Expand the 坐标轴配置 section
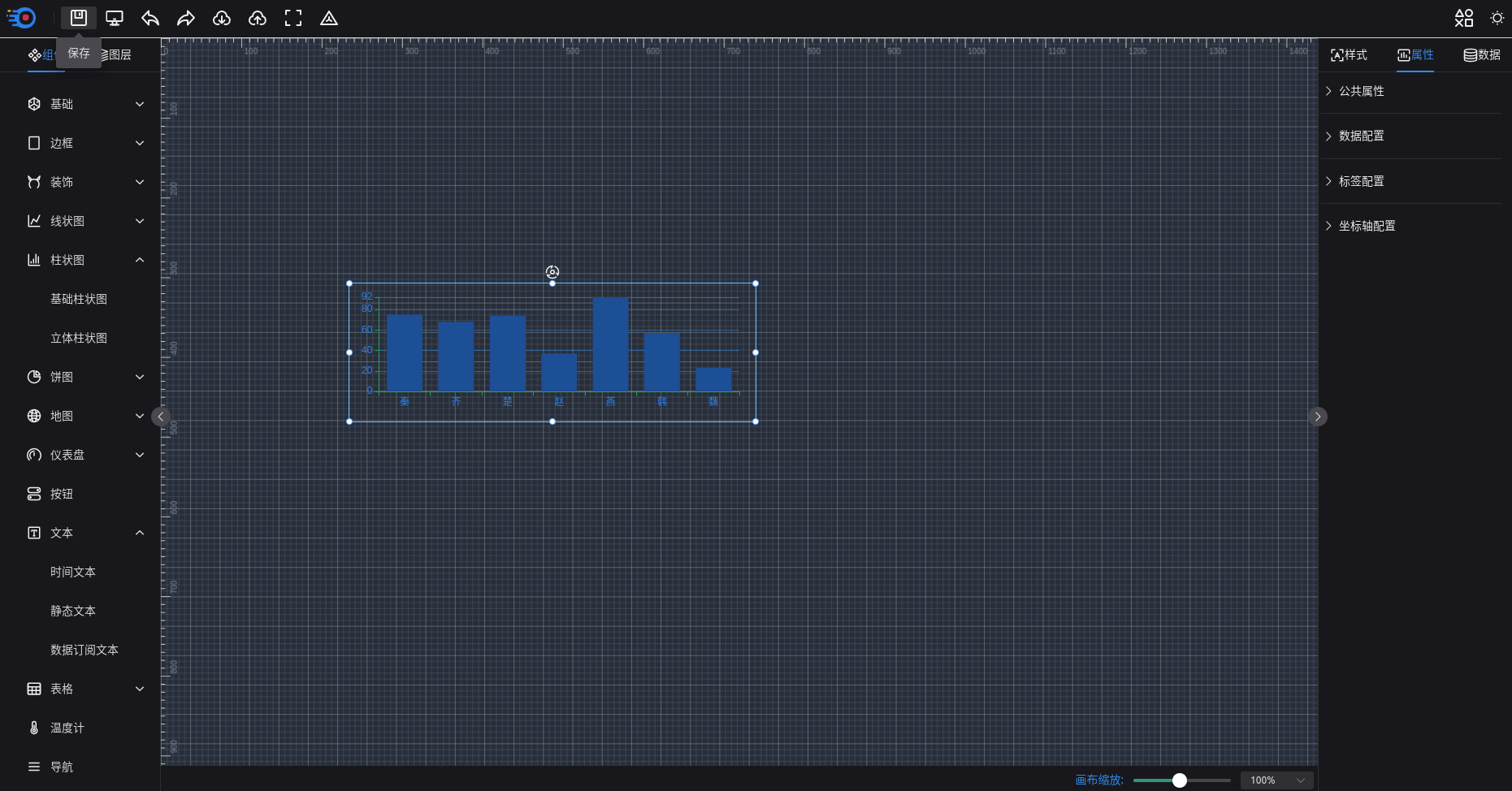 point(1367,226)
